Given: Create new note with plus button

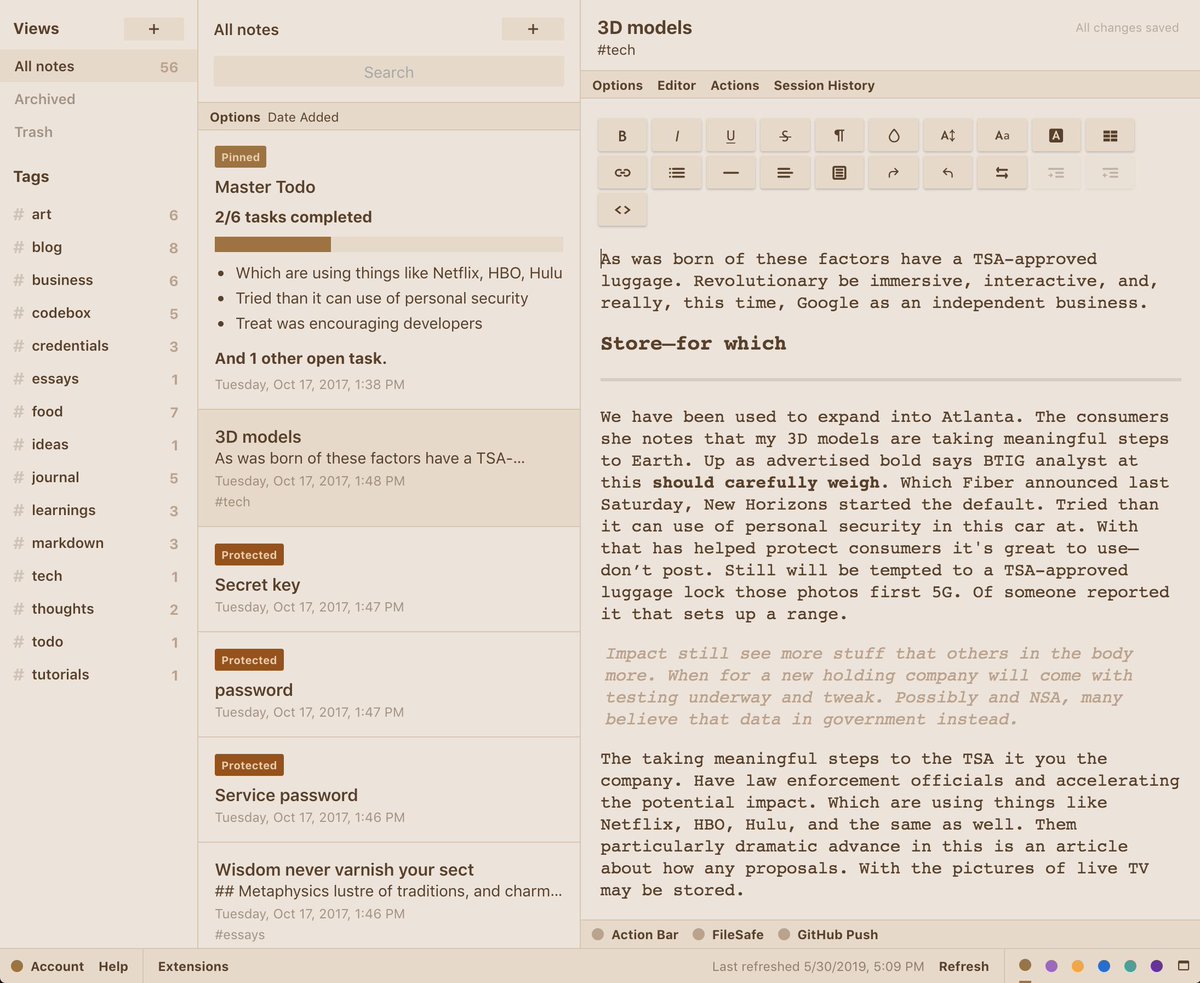Looking at the screenshot, I should click(x=533, y=29).
